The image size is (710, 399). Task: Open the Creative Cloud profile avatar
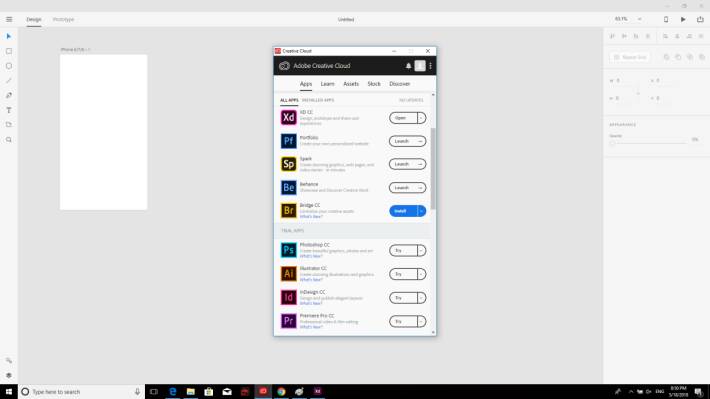[420, 66]
